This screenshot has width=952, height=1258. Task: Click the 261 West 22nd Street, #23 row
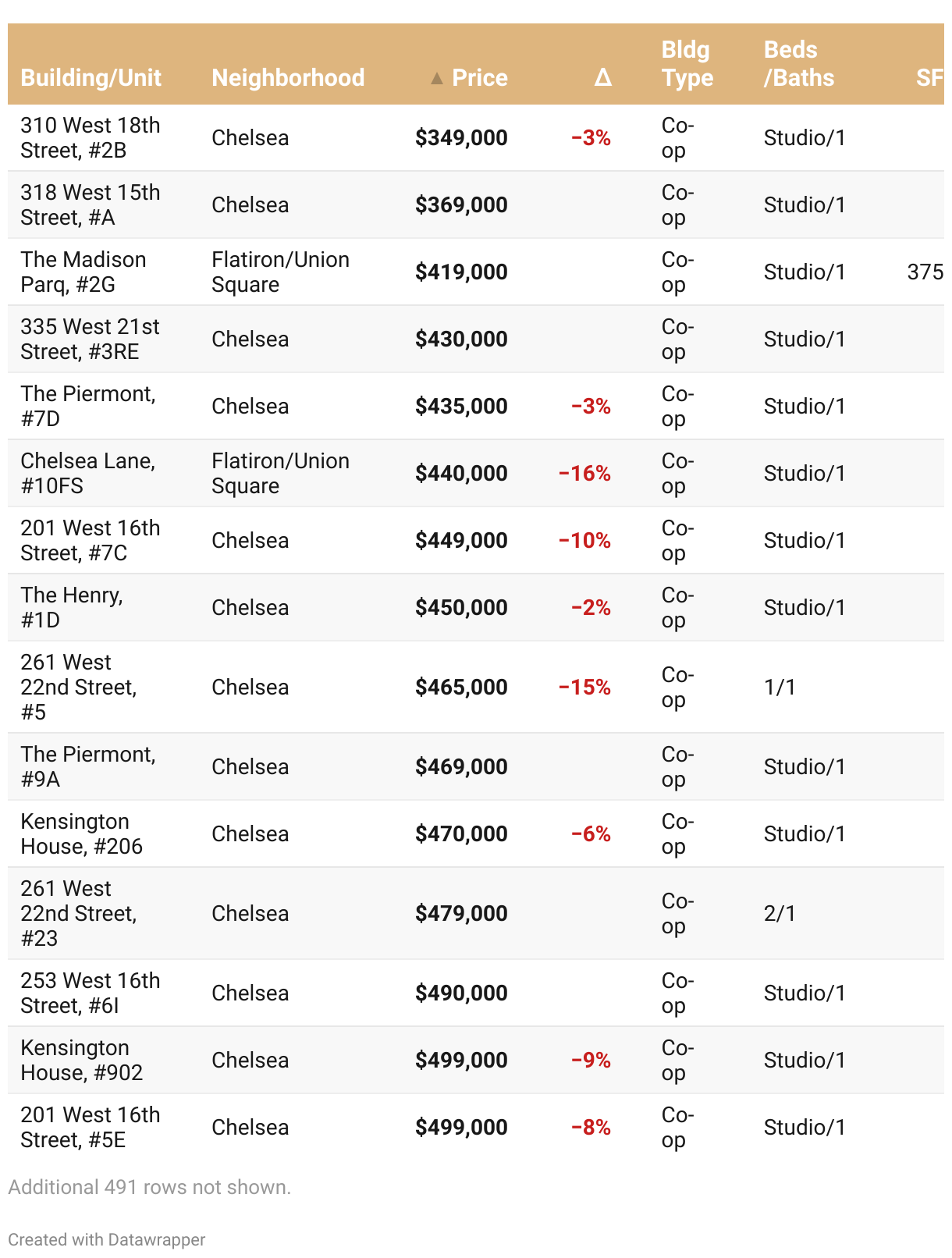[x=79, y=914]
